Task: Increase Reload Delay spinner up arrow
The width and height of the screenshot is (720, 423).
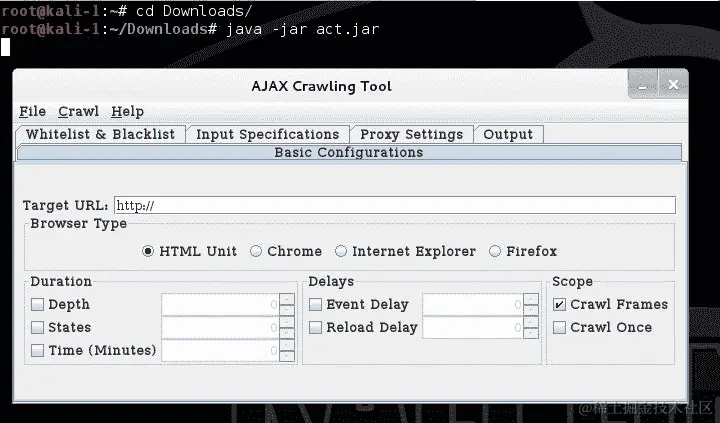Action: point(531,322)
